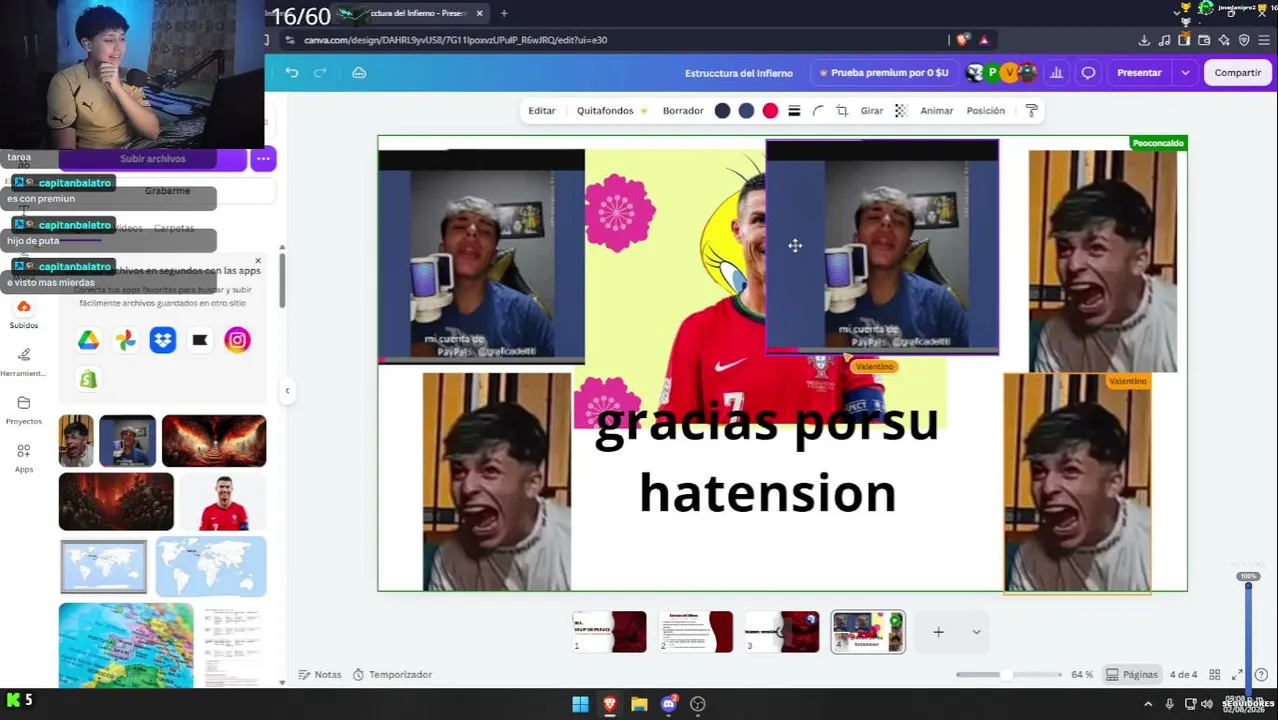Open help question mark icon
This screenshot has height=720, width=1278.
[1261, 675]
